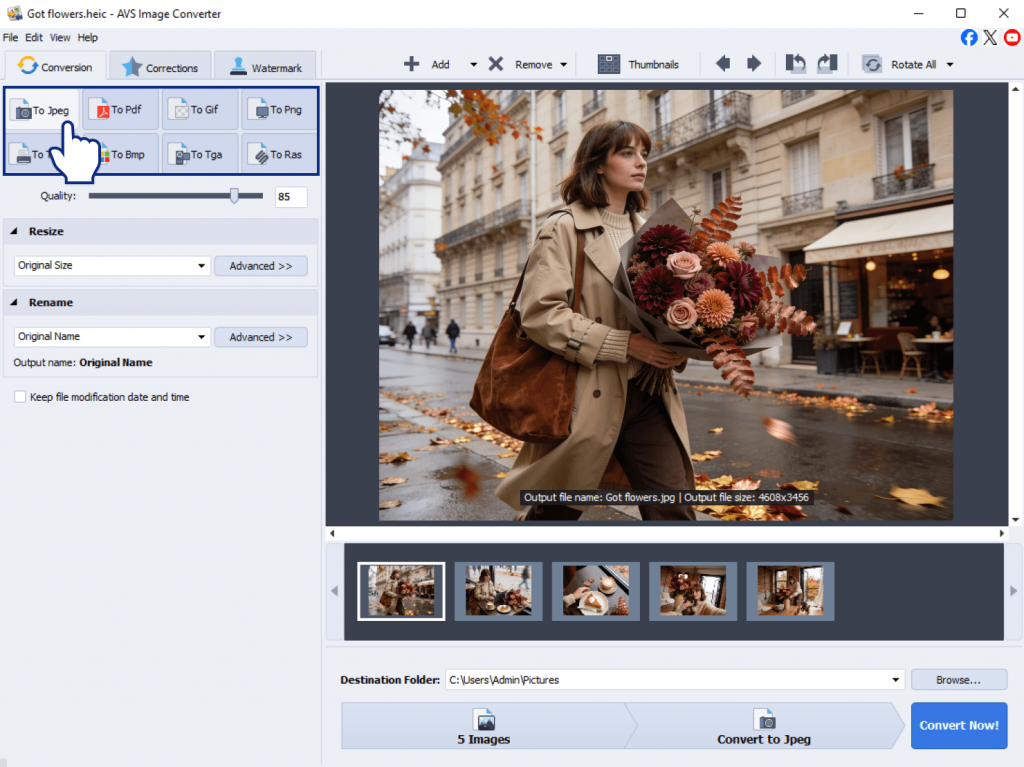The width and height of the screenshot is (1024, 767).
Task: Click the Browse... button
Action: 959,679
